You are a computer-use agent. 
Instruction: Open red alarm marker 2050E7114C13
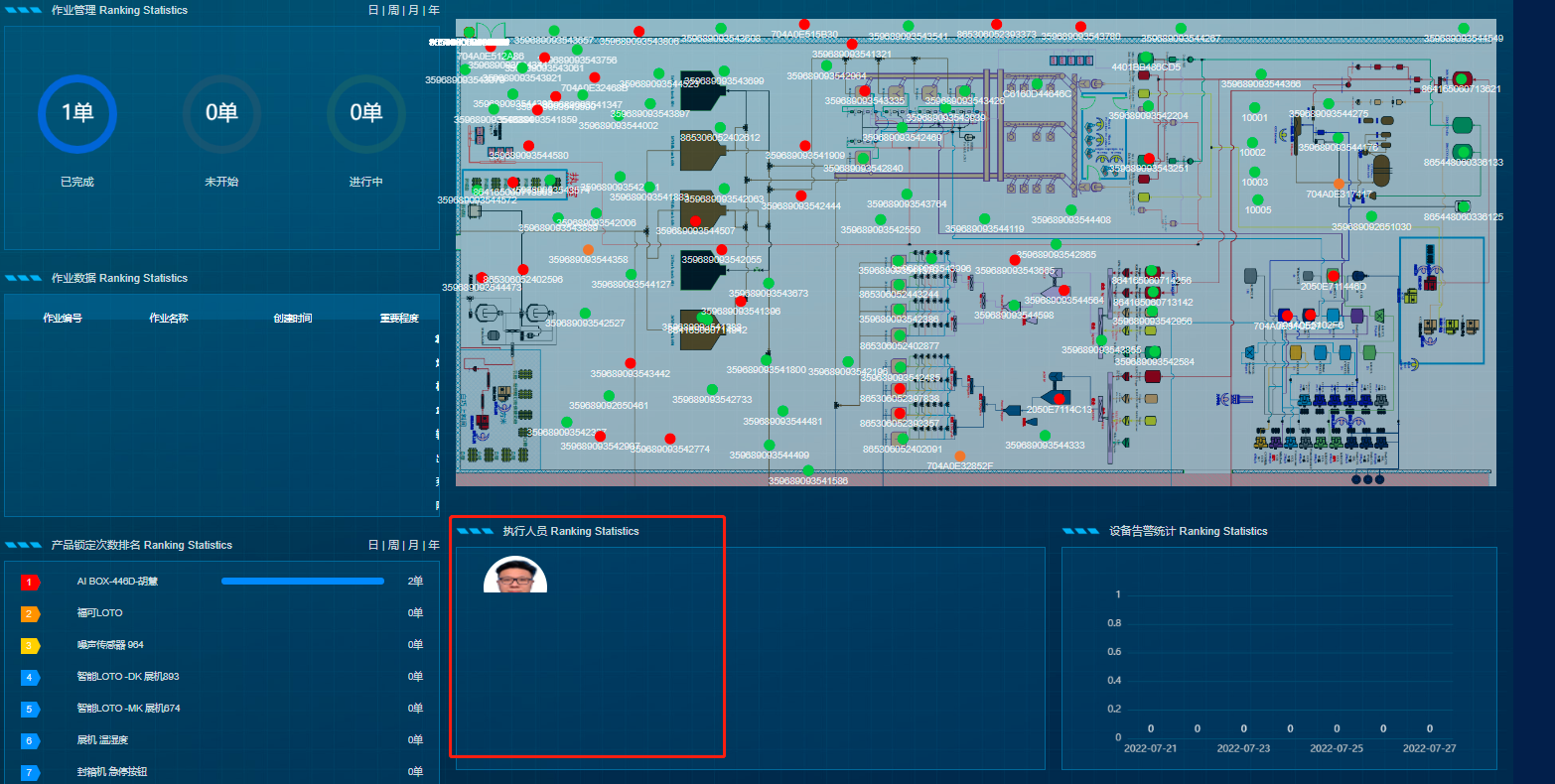tap(1059, 399)
